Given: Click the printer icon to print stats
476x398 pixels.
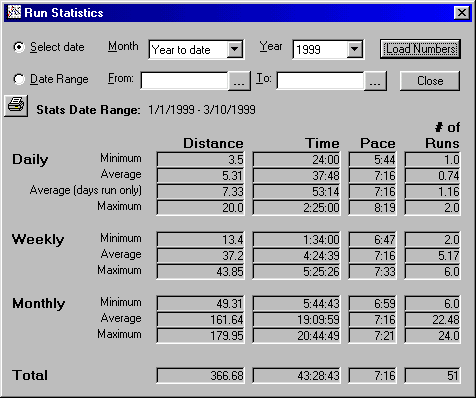Looking at the screenshot, I should (x=16, y=106).
